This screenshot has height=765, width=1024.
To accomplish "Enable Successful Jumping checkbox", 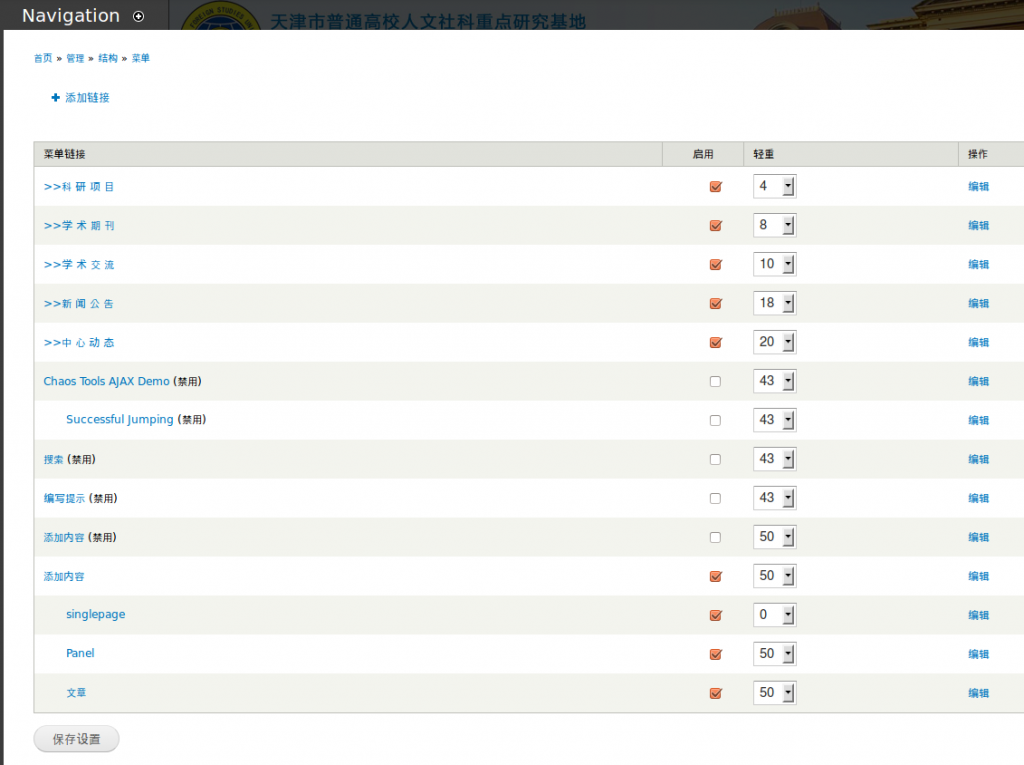I will click(716, 420).
